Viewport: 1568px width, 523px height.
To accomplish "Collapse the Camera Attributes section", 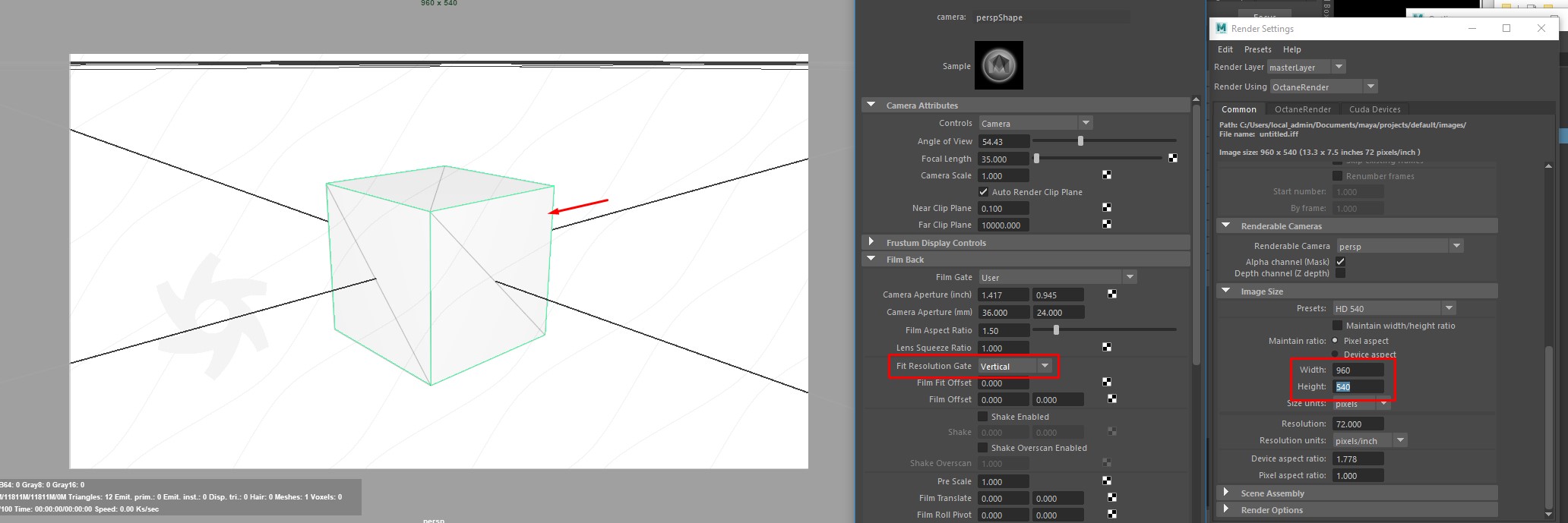I will 871,105.
